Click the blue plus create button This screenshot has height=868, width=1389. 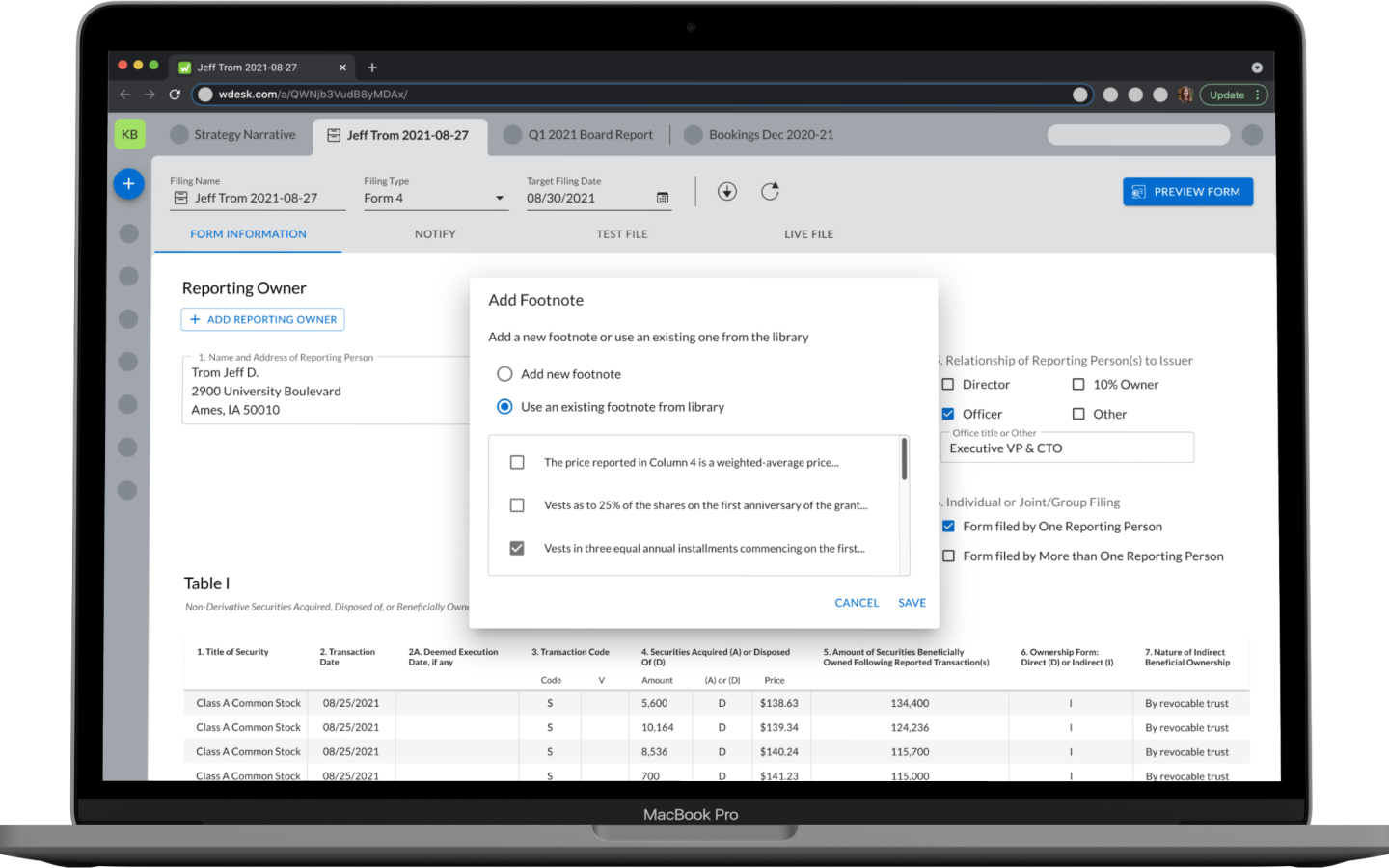[128, 183]
